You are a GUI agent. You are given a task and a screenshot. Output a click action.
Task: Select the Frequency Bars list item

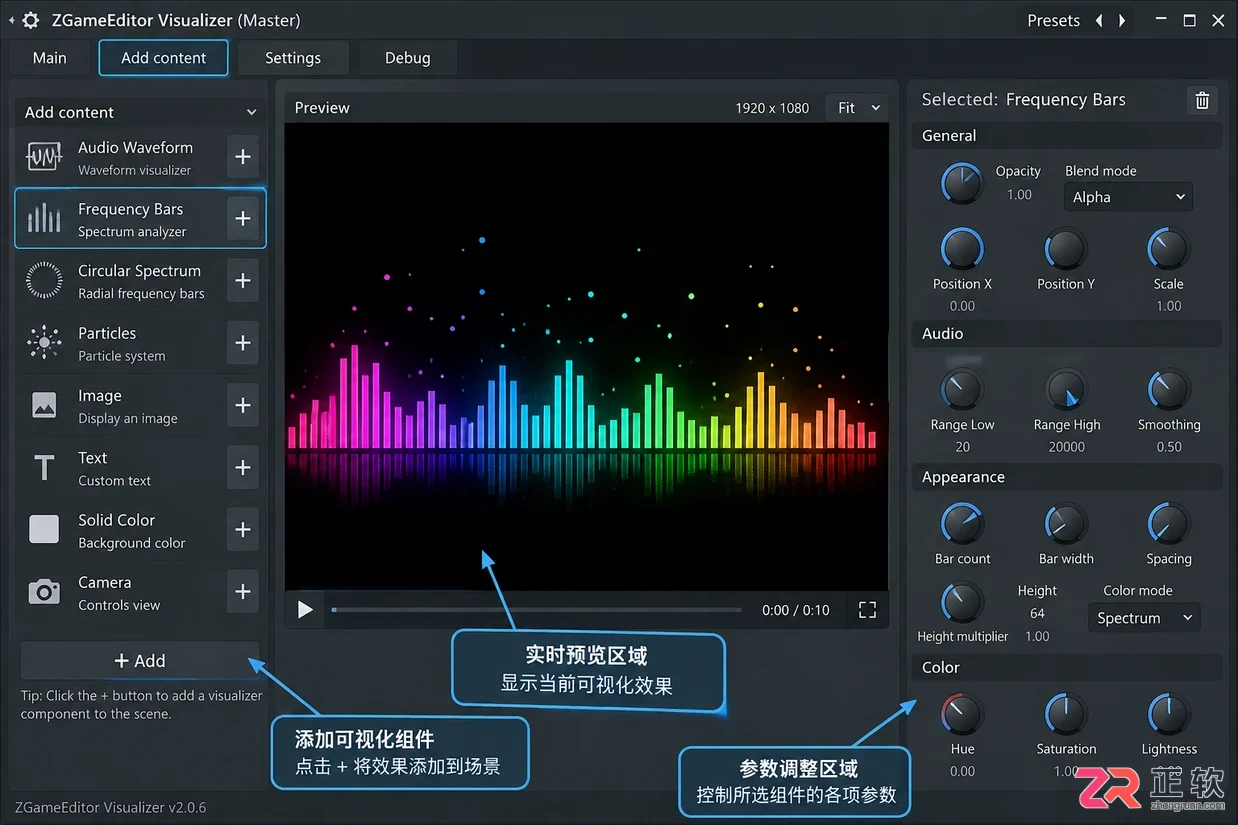(x=140, y=218)
